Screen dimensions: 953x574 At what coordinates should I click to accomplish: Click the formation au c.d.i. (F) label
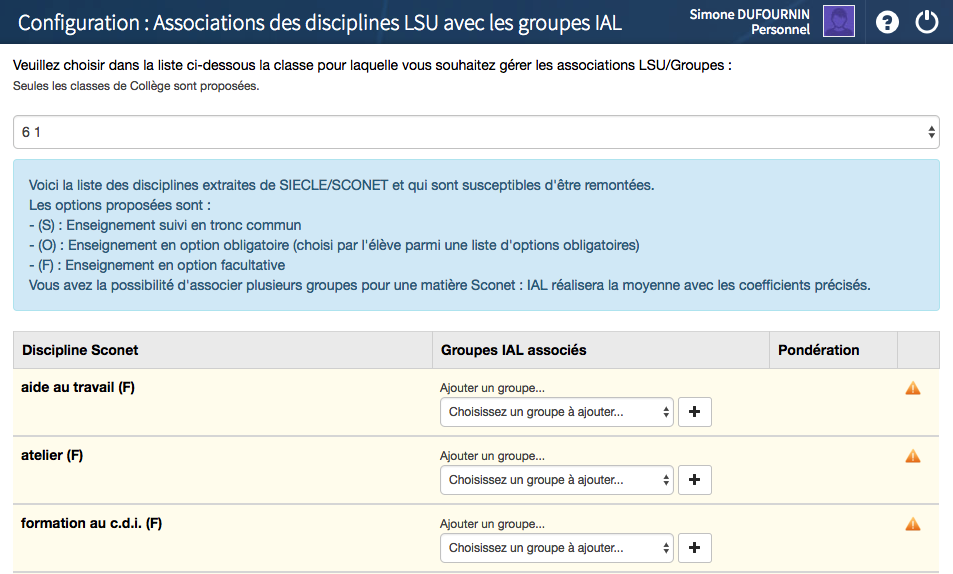tap(91, 523)
